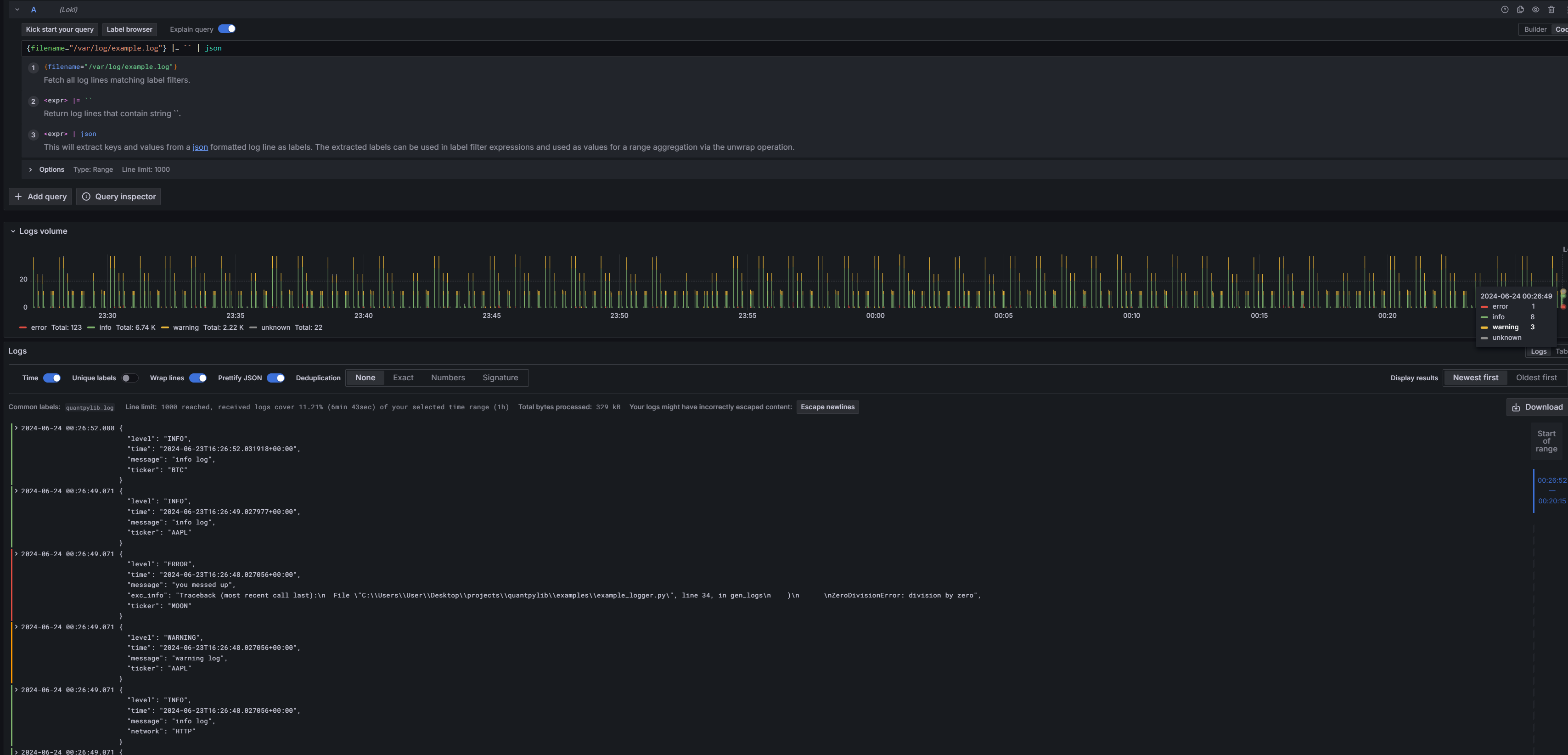Select Oldest first display order
The image size is (1568, 755).
pos(1536,378)
